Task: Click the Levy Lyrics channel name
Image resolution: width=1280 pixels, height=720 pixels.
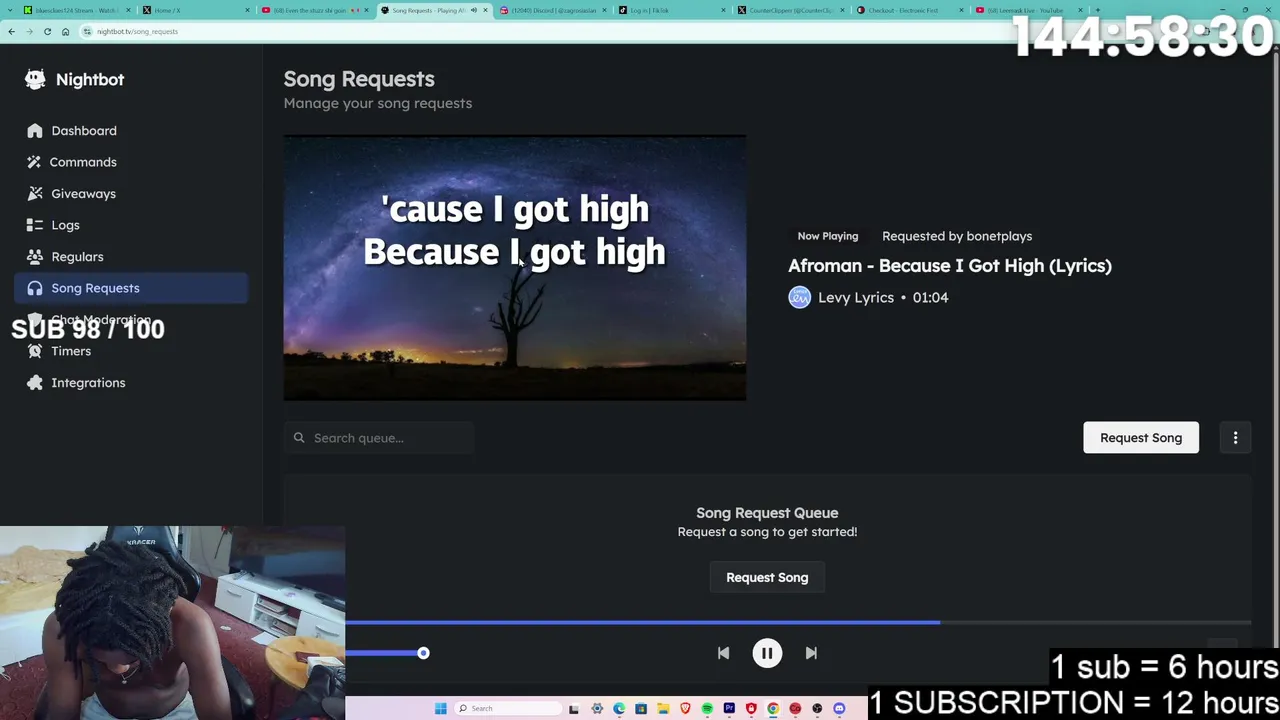Action: click(856, 297)
